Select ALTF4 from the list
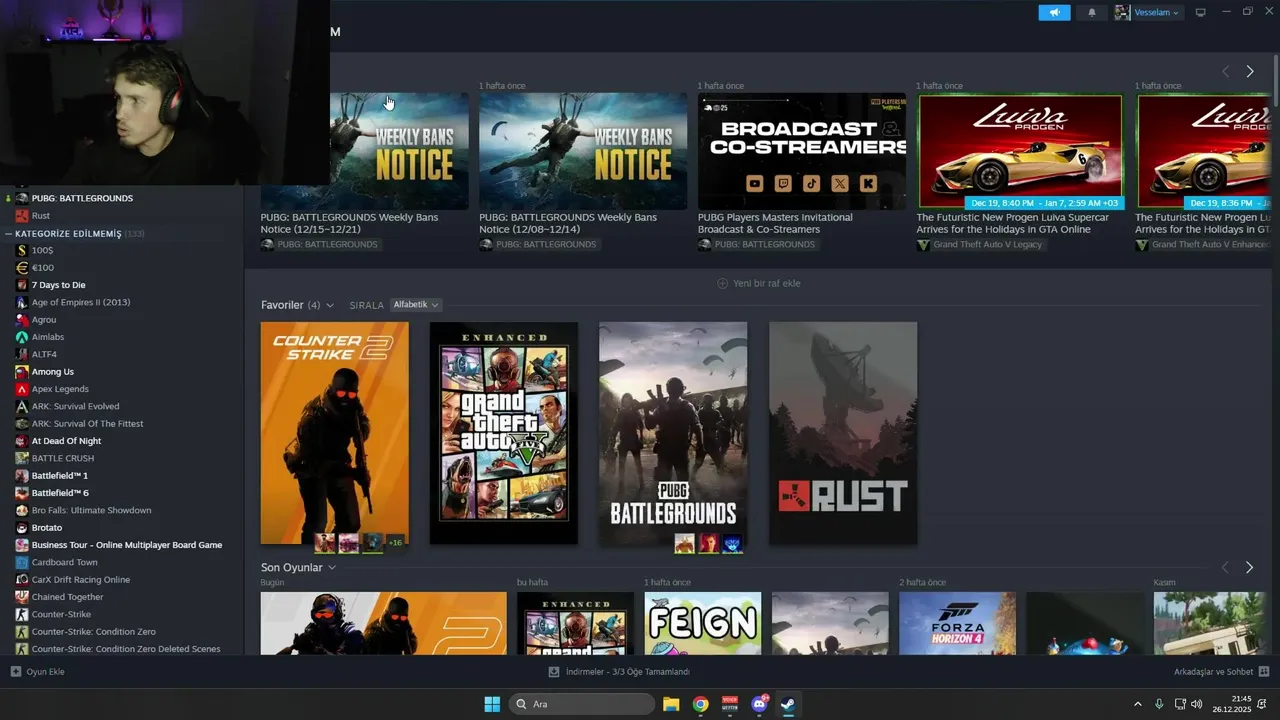Viewport: 1280px width, 720px height. click(44, 355)
